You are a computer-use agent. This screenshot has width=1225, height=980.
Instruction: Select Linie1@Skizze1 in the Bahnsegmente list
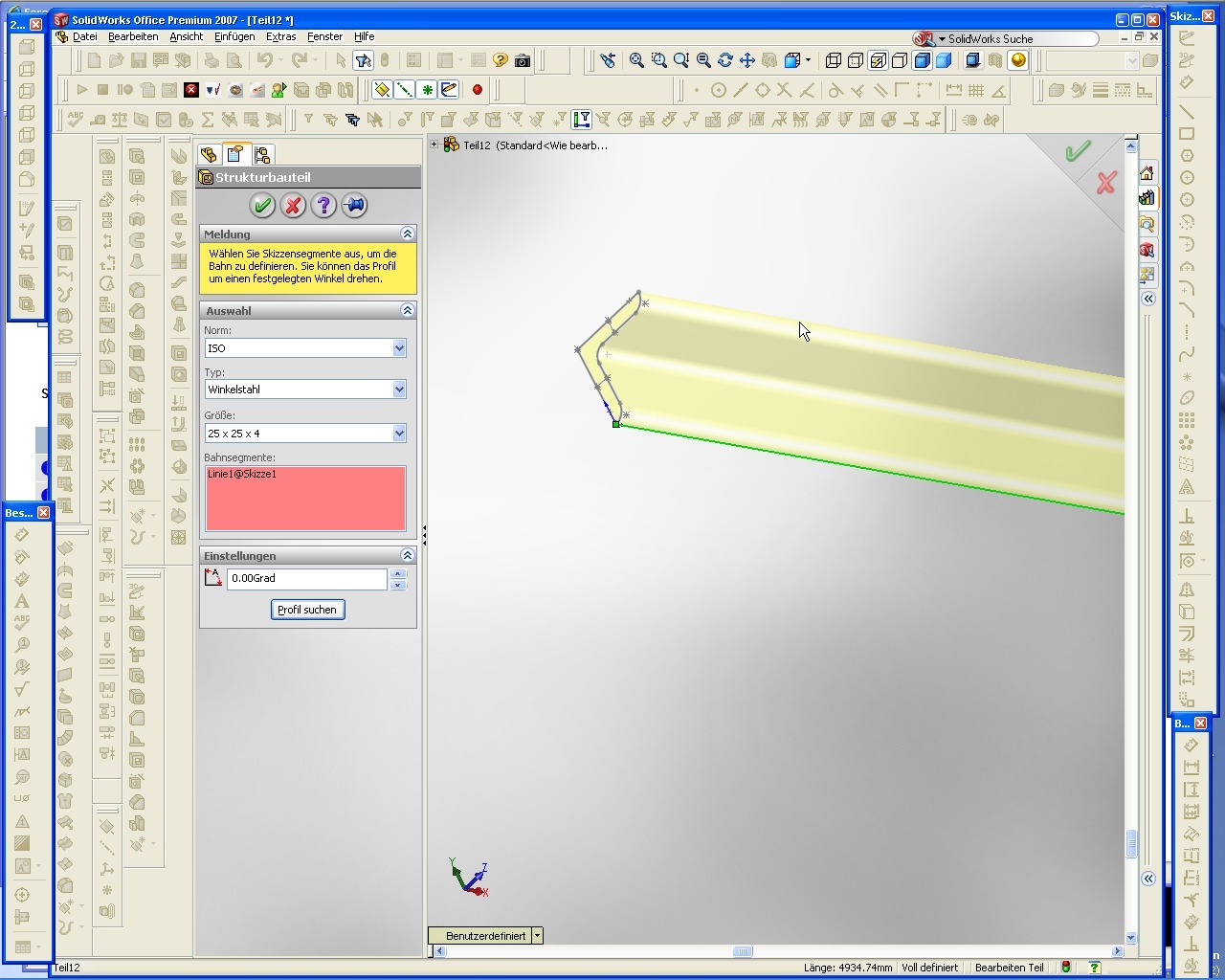click(242, 474)
